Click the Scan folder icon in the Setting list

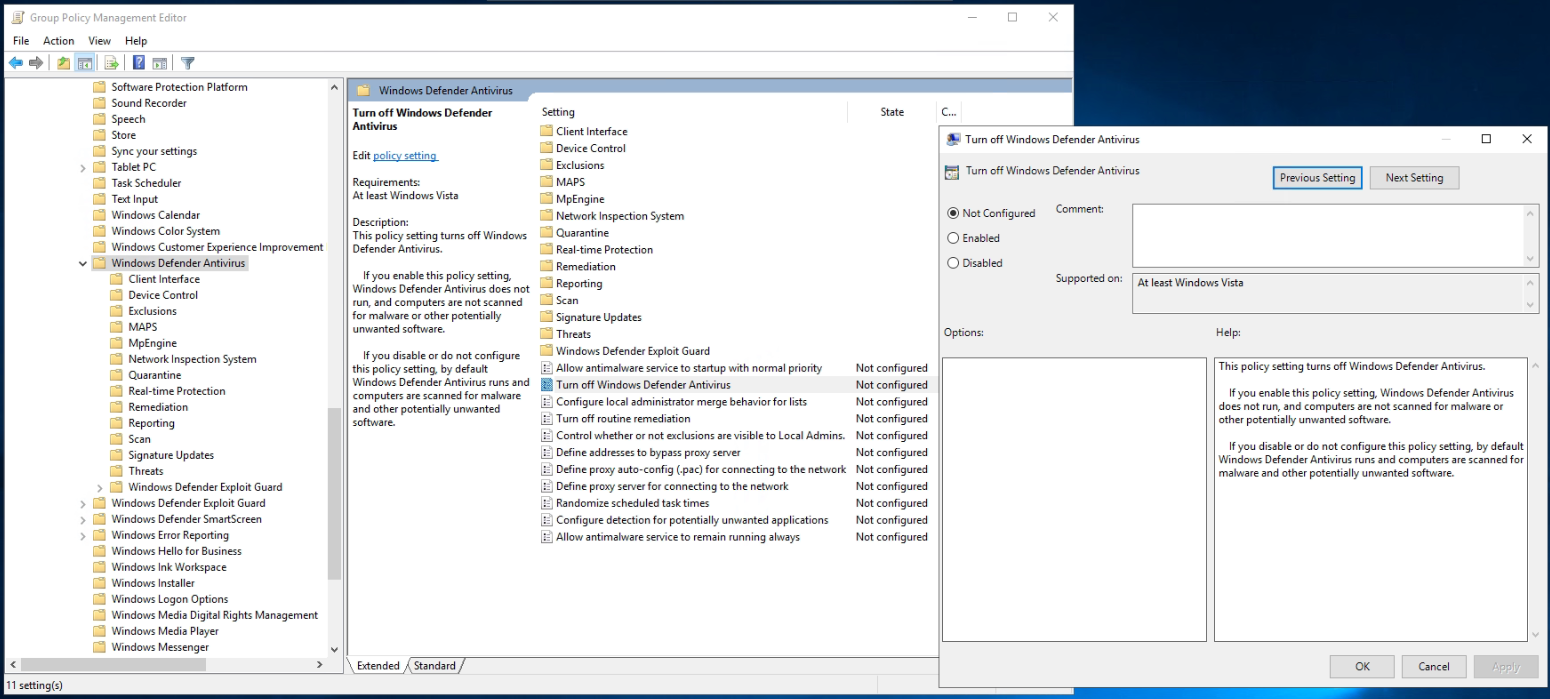point(547,300)
